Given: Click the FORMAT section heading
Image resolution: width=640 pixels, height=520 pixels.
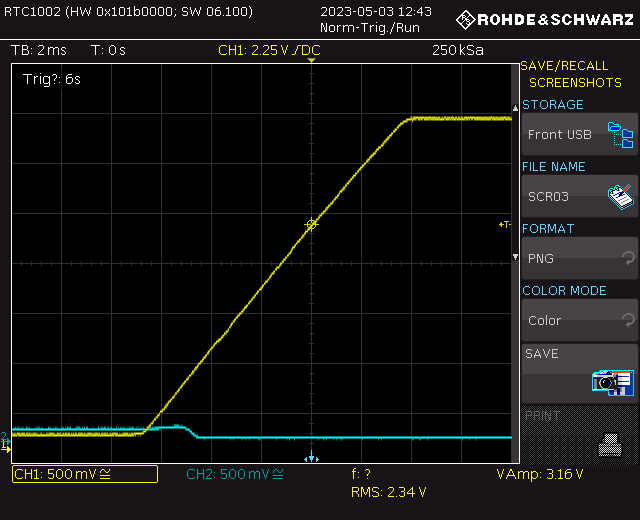Looking at the screenshot, I should point(548,229).
